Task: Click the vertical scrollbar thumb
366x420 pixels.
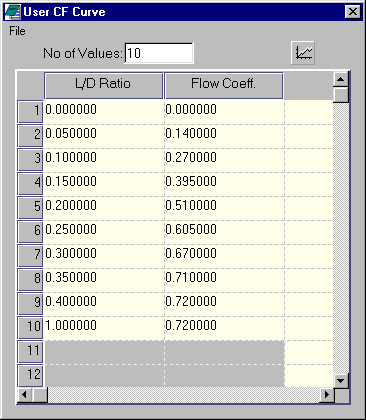Action: (x=340, y=95)
